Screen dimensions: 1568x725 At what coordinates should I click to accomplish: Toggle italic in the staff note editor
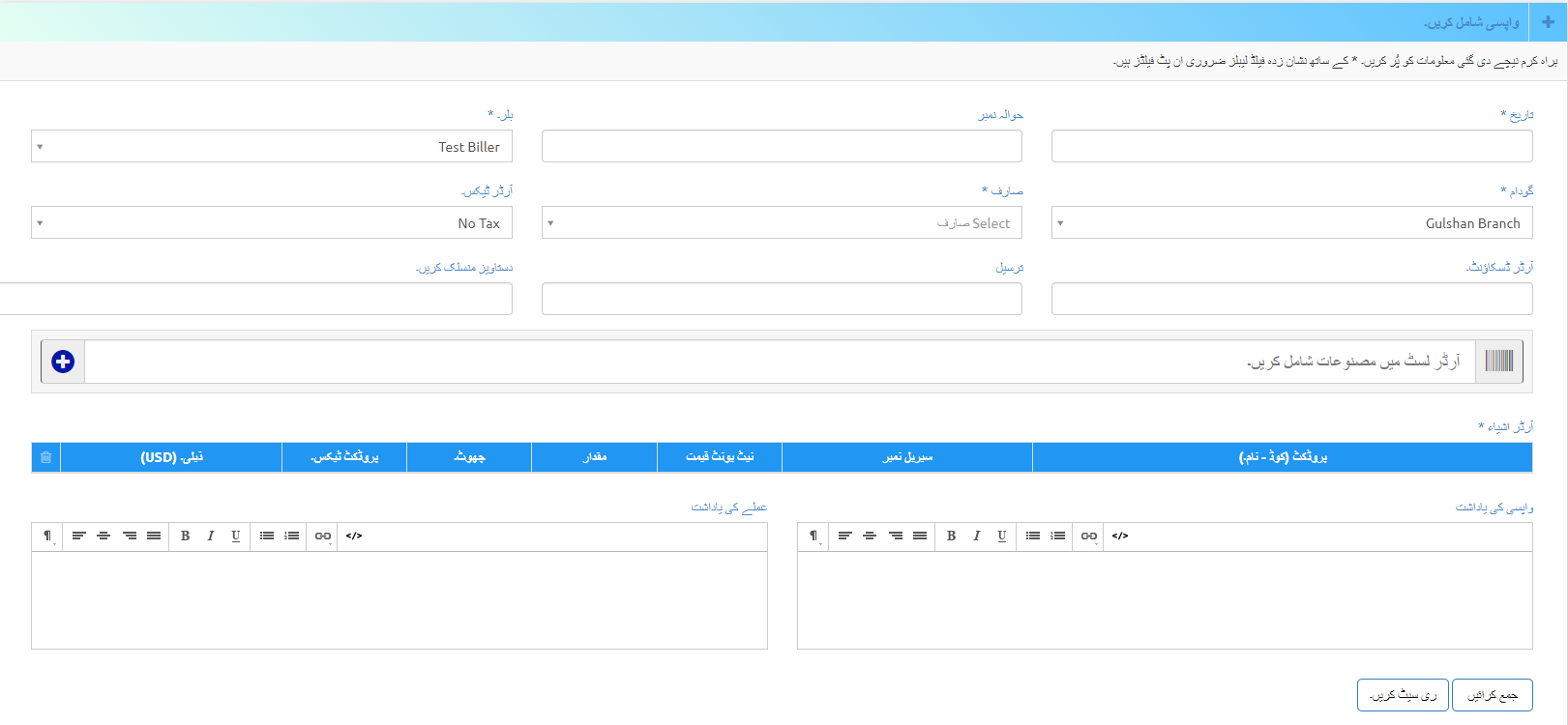point(210,536)
